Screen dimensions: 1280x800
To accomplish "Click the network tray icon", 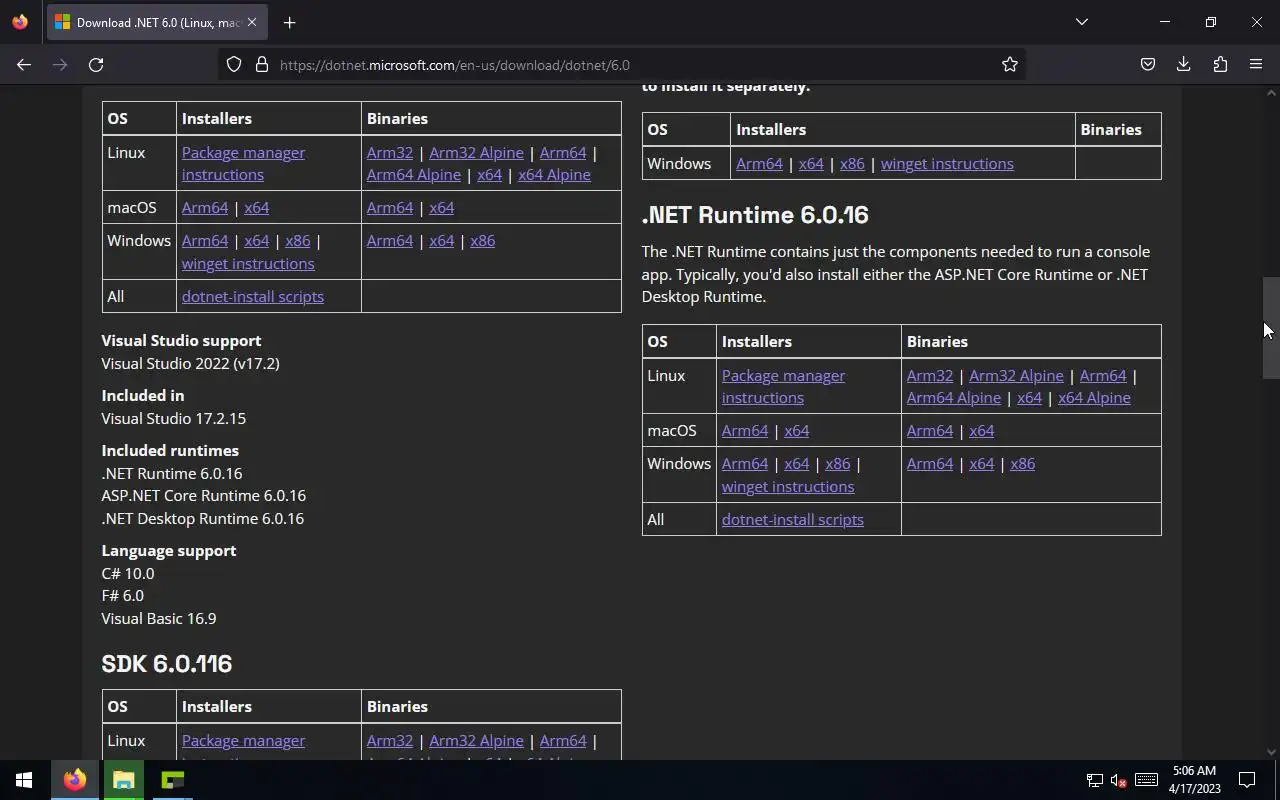I will [x=1095, y=780].
